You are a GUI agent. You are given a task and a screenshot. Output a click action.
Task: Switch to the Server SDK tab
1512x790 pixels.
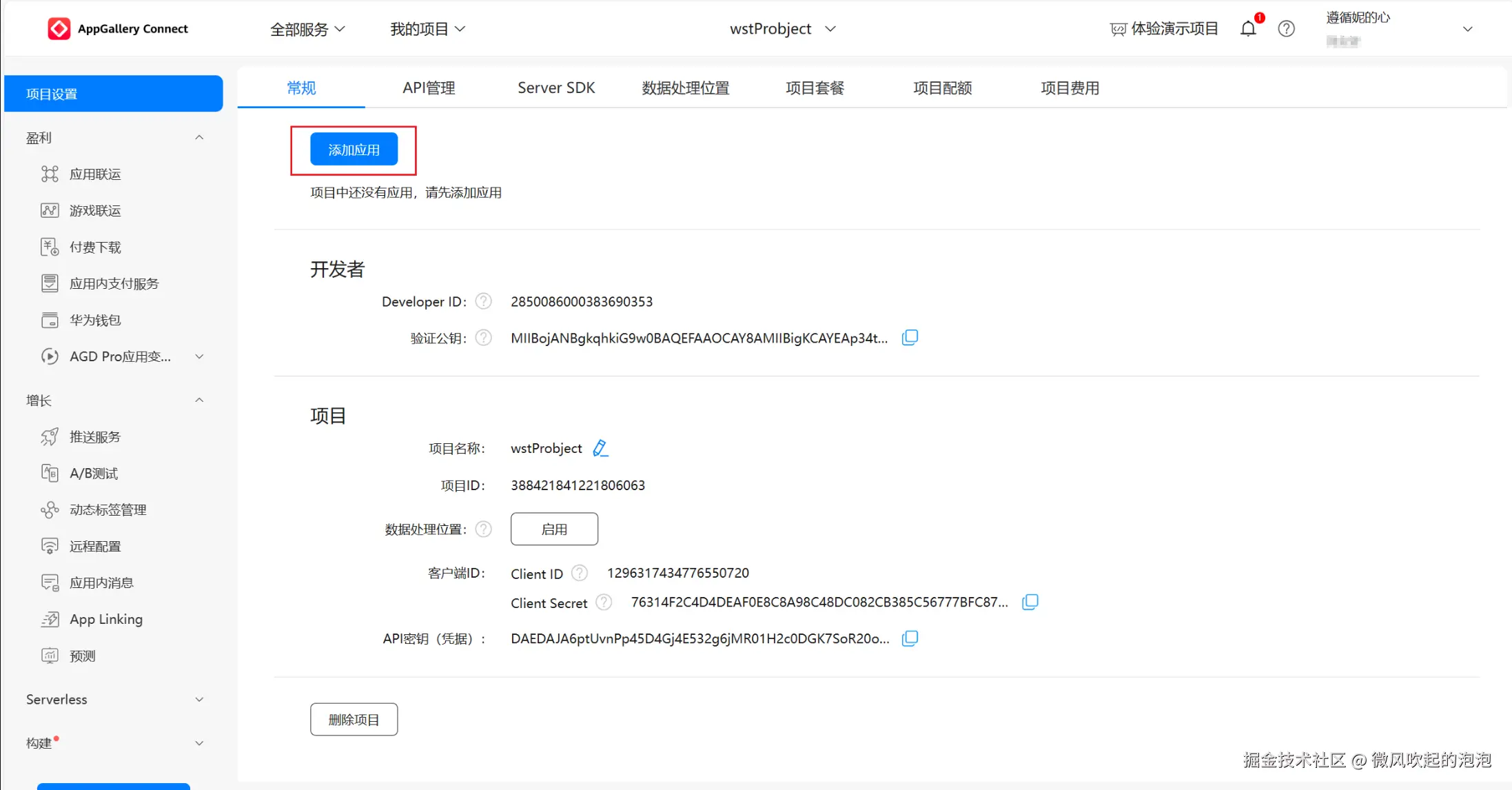556,88
